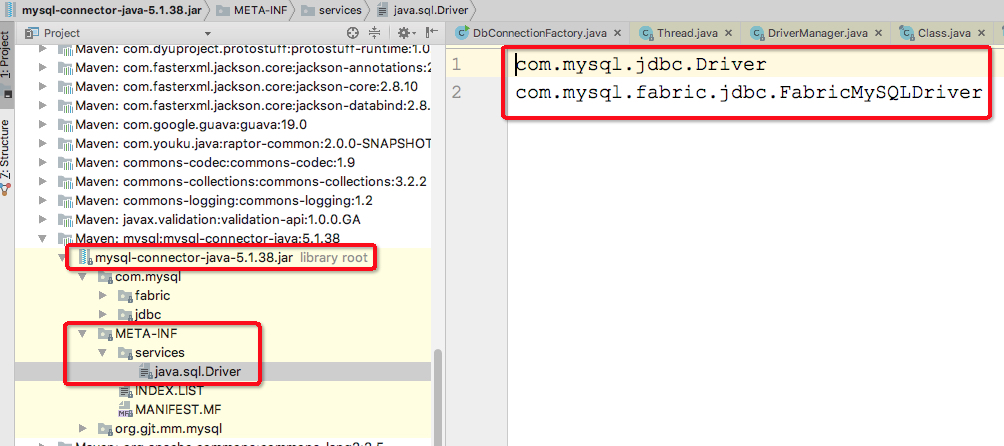Expand Maven guava:19.0 library node
Viewport: 1004px width, 446px height.
[43, 124]
